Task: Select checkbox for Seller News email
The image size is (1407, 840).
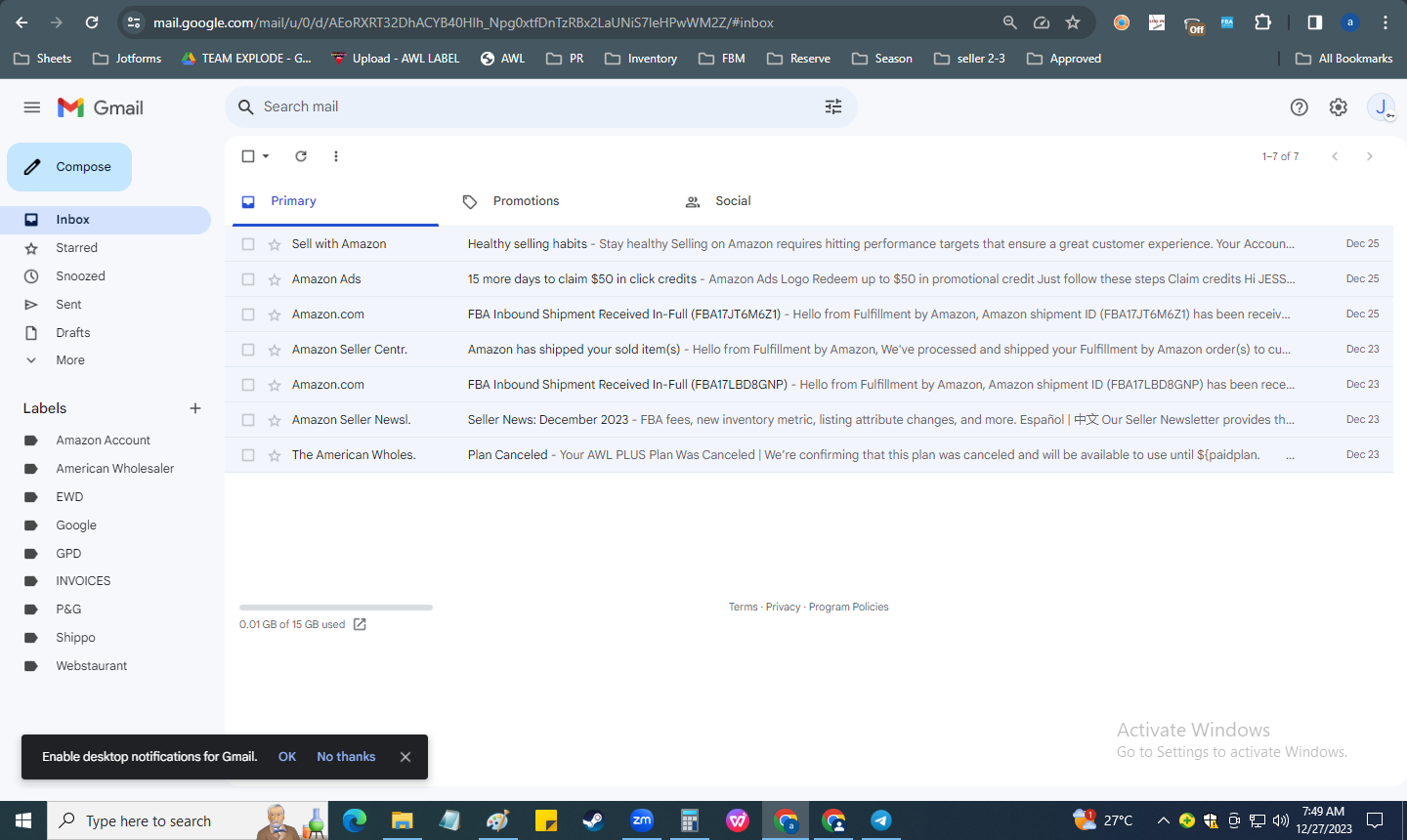Action: point(248,420)
